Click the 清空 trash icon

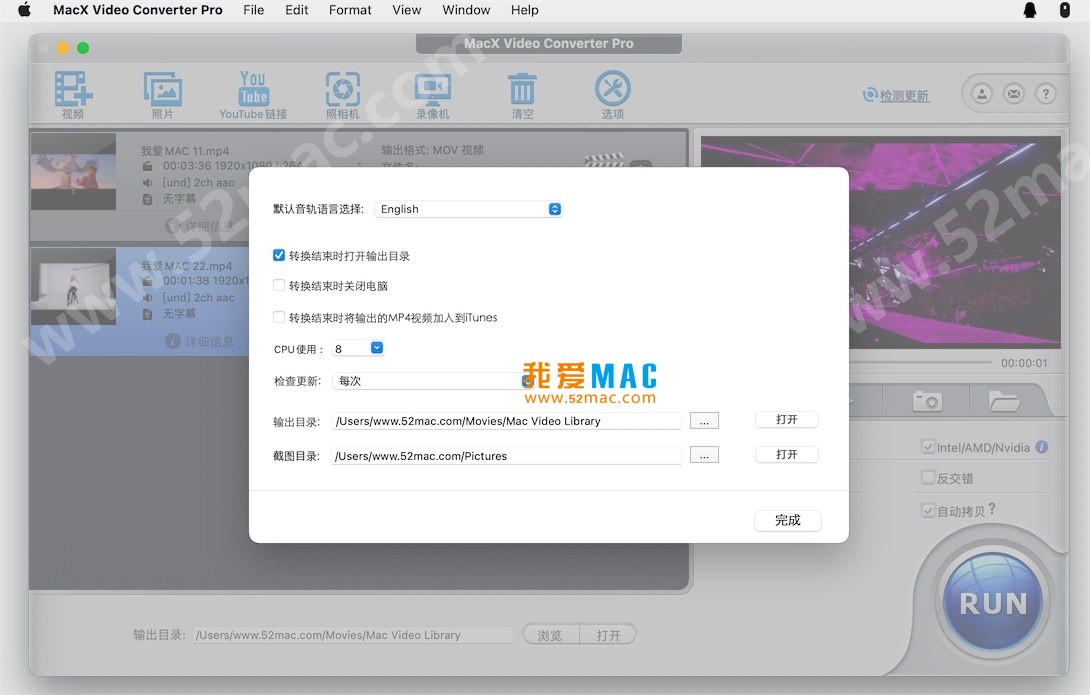[522, 89]
